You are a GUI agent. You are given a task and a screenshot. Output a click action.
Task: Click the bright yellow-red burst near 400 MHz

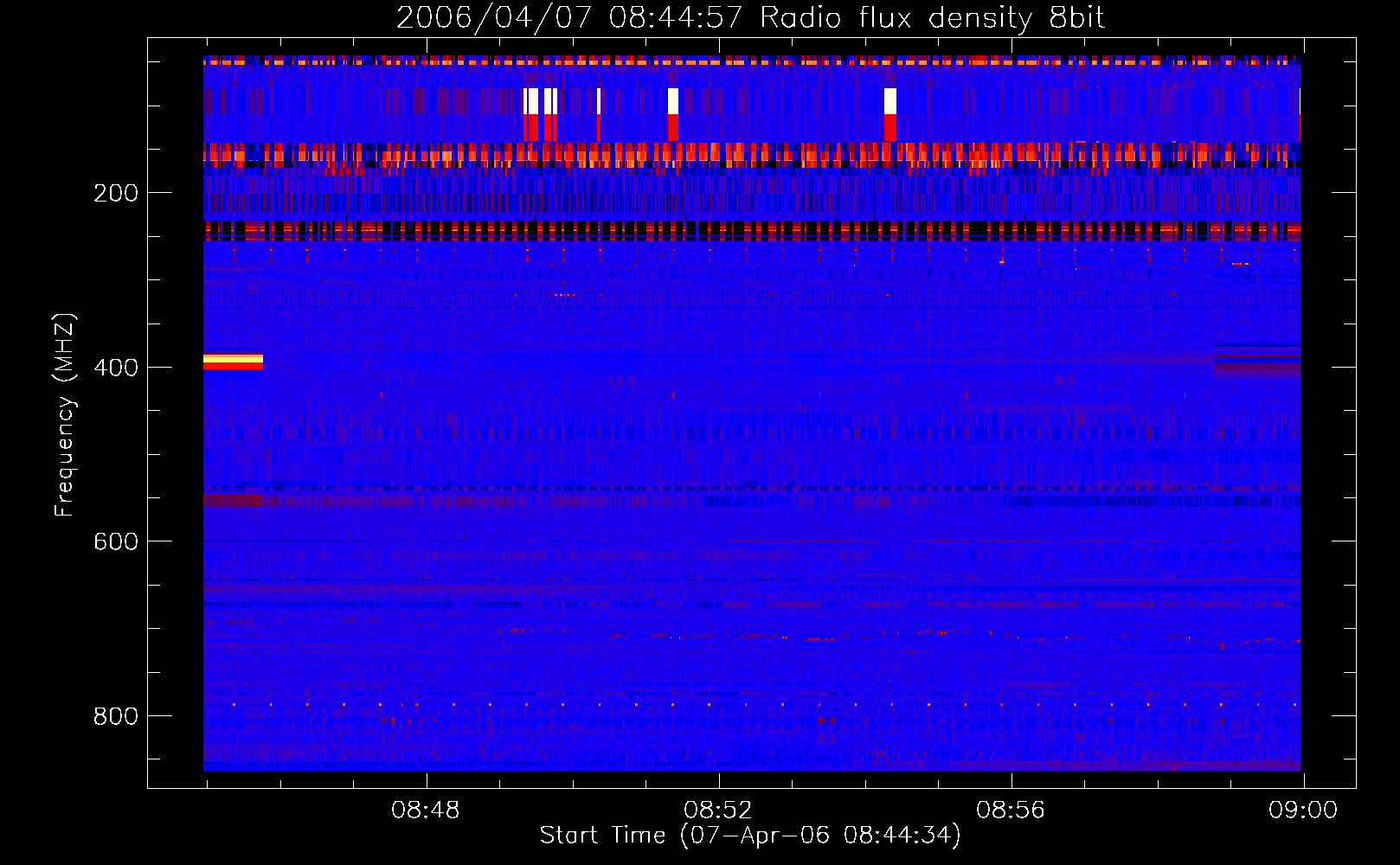pos(233,362)
